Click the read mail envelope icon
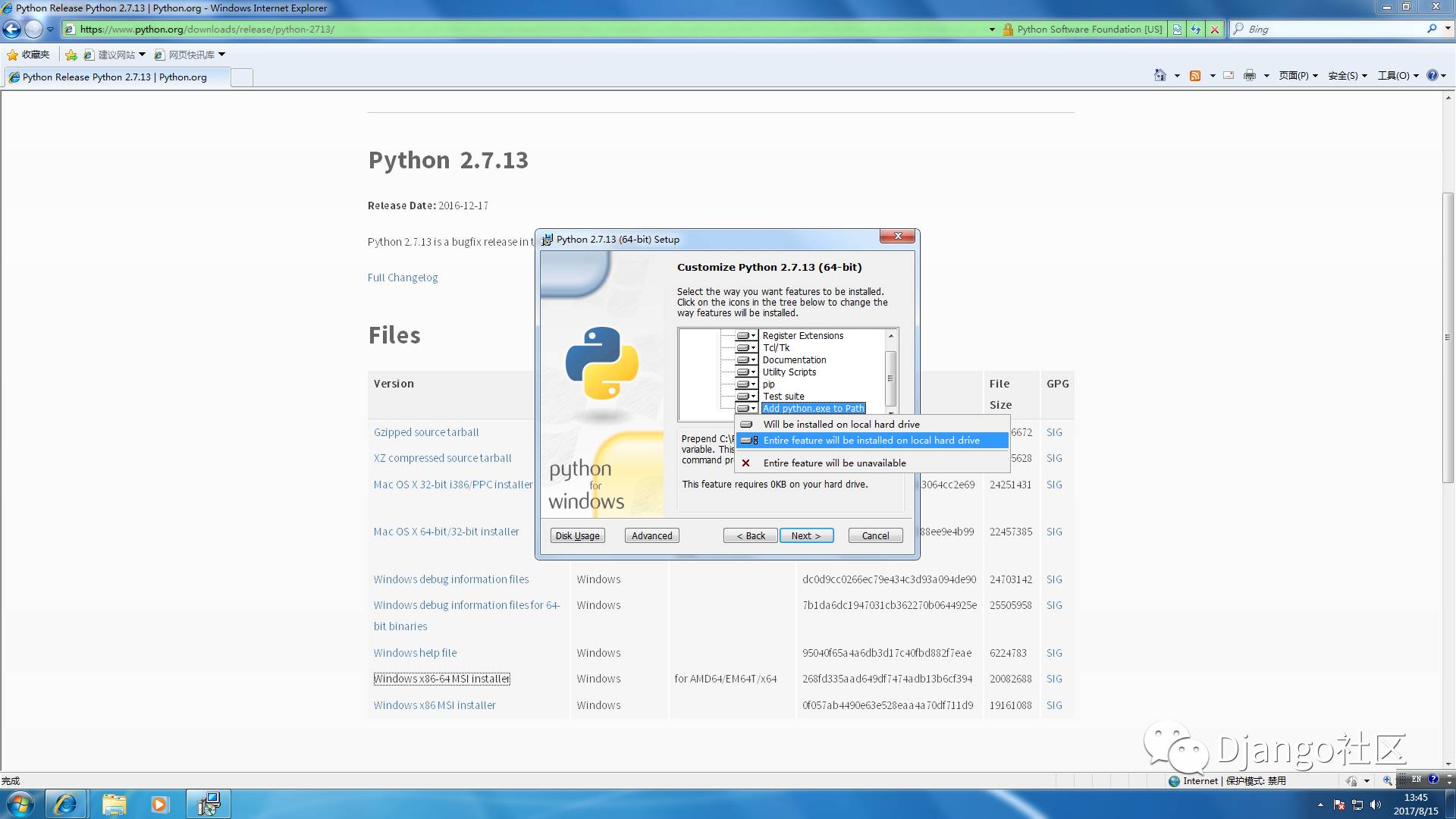 click(x=1228, y=75)
